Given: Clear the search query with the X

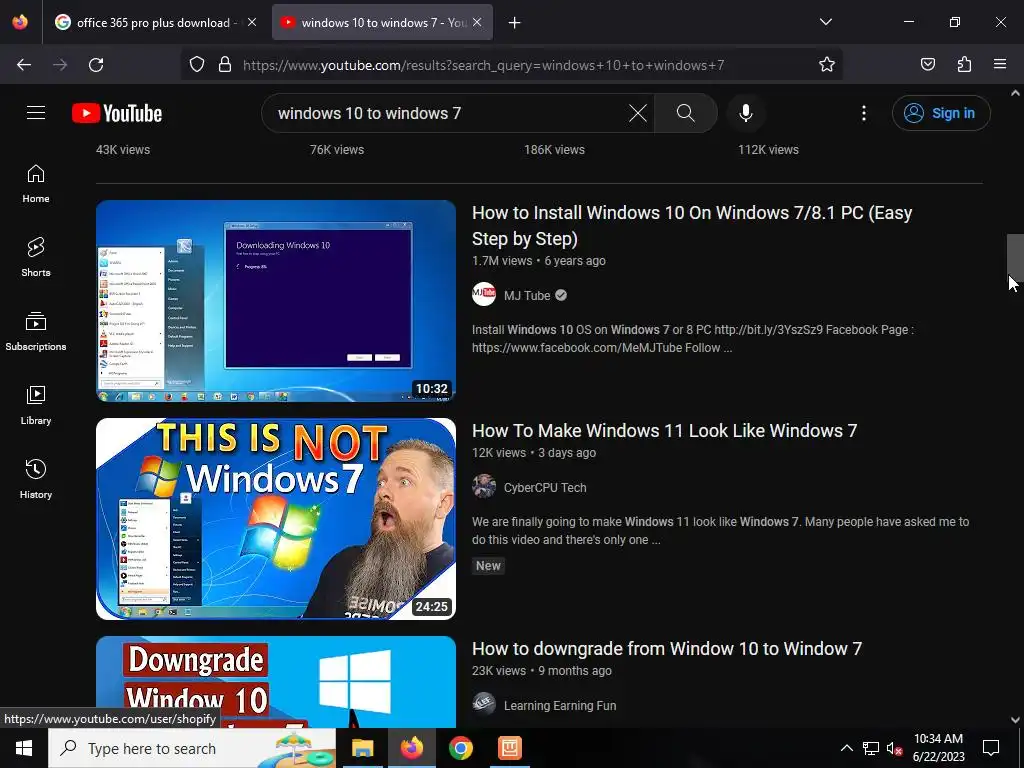Looking at the screenshot, I should coord(638,113).
